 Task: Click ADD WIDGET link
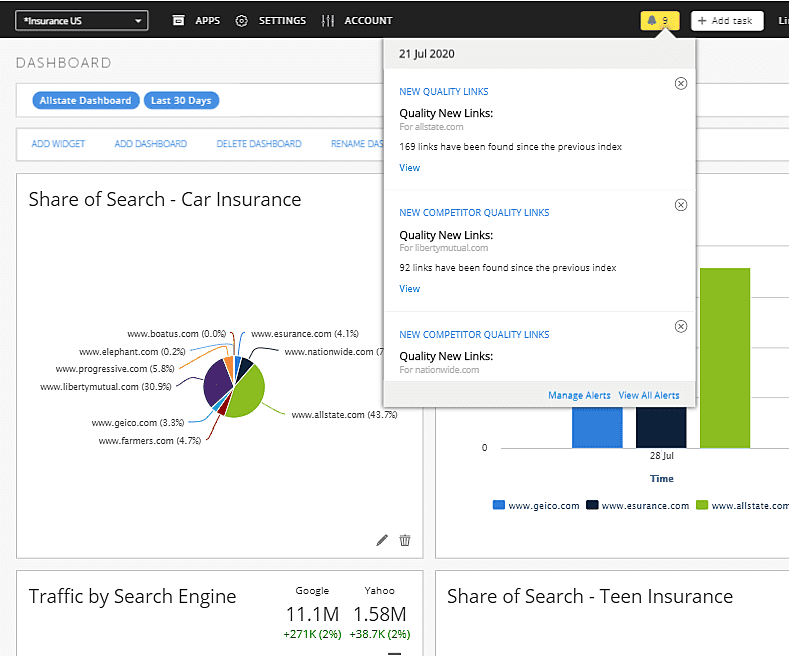58,144
